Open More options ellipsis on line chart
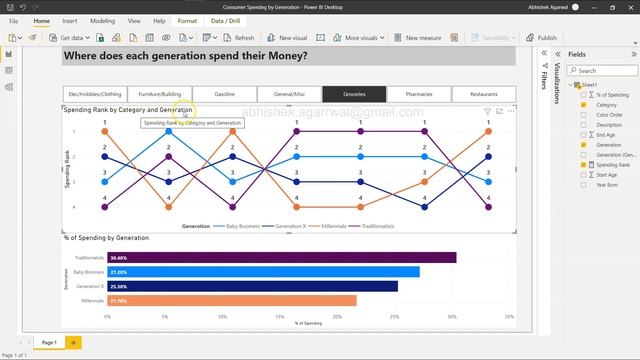The height and width of the screenshot is (360, 640). [x=511, y=111]
